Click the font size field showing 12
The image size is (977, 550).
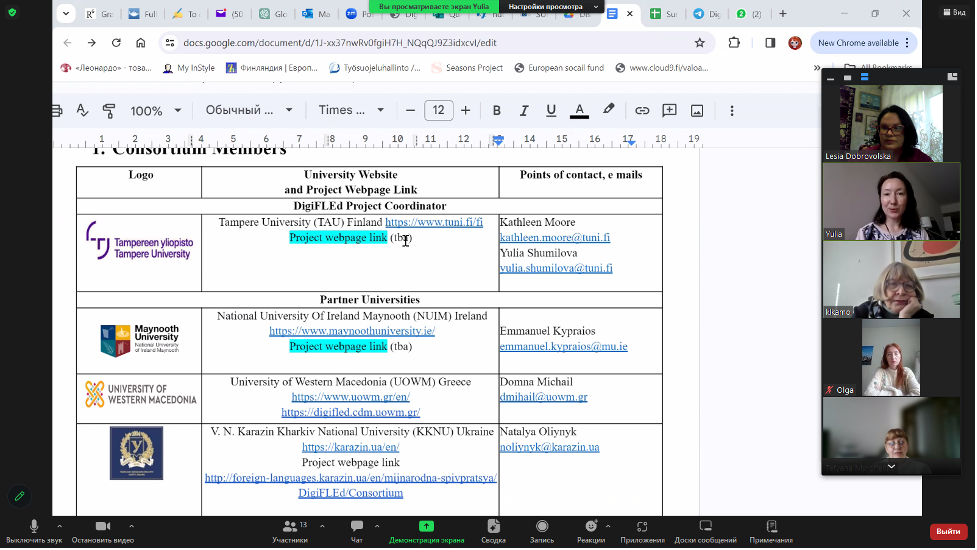coord(438,110)
